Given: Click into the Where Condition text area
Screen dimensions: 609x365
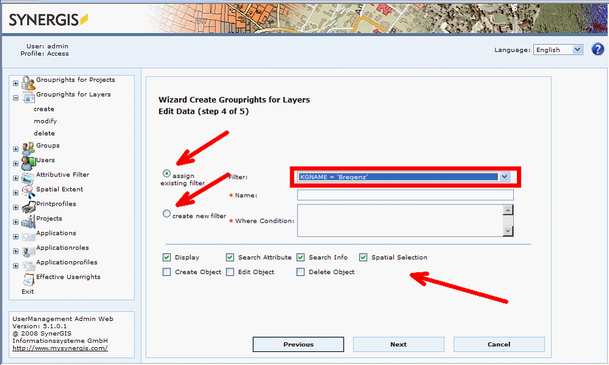Looking at the screenshot, I should pyautogui.click(x=400, y=220).
